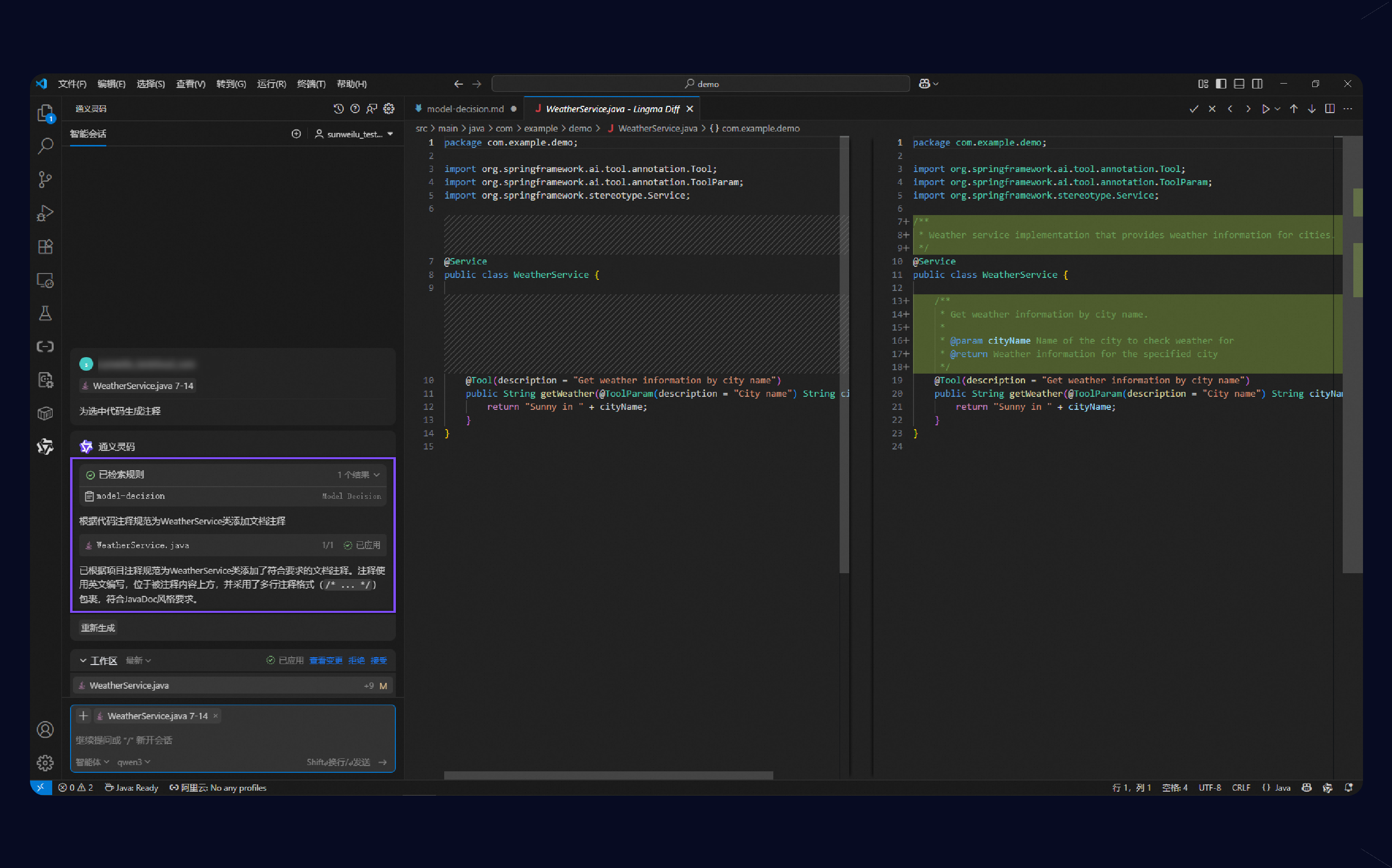Open the File menu
Image resolution: width=1392 pixels, height=868 pixels.
pyautogui.click(x=72, y=84)
